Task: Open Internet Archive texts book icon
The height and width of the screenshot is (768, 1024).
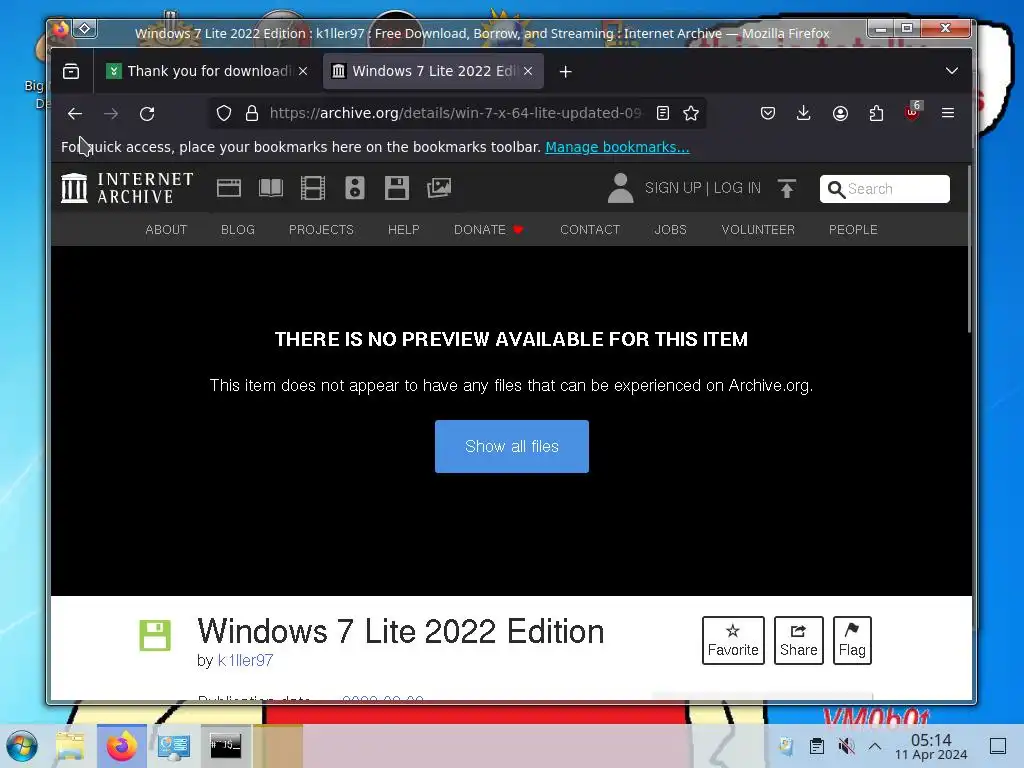Action: click(x=271, y=188)
